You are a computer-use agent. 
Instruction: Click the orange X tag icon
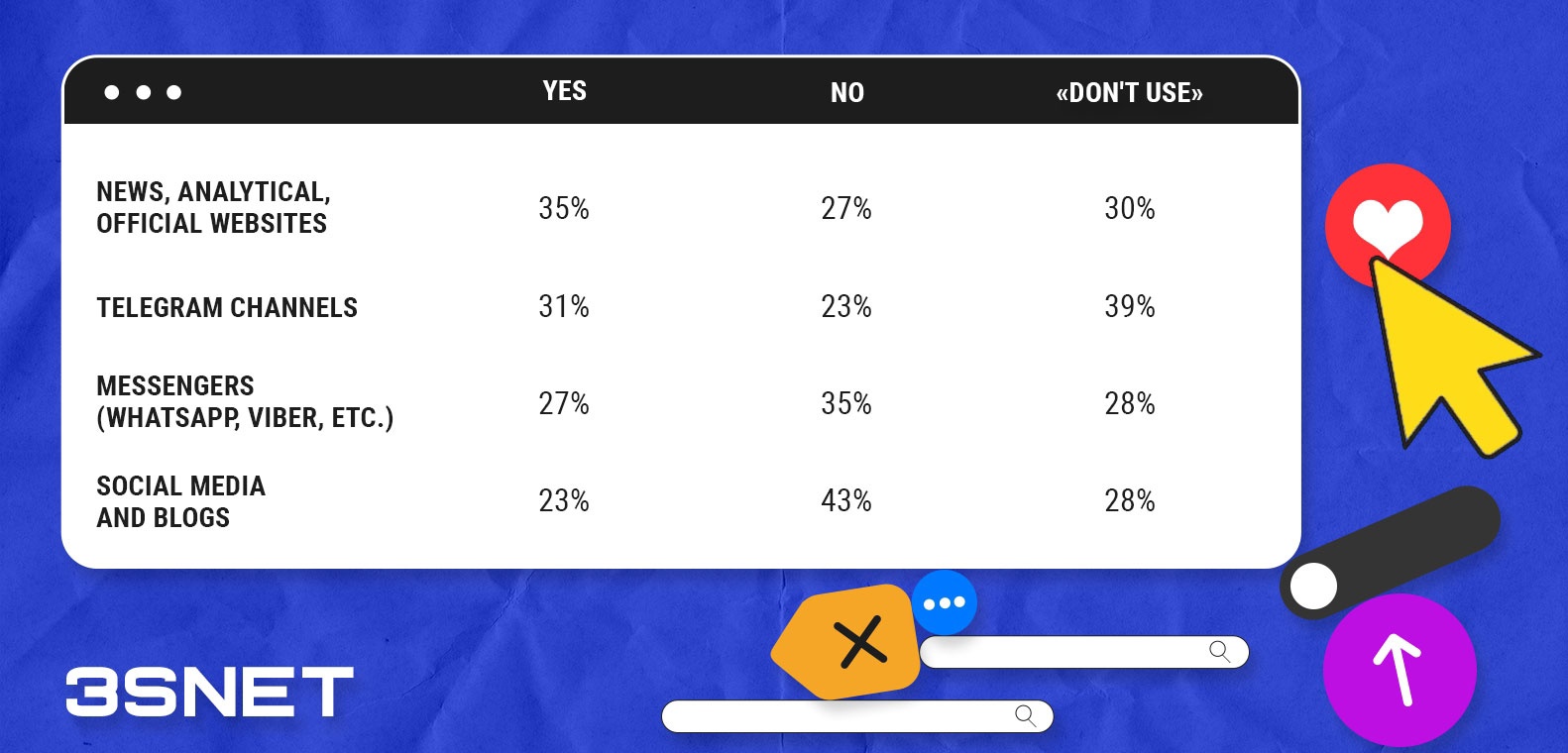tap(850, 643)
